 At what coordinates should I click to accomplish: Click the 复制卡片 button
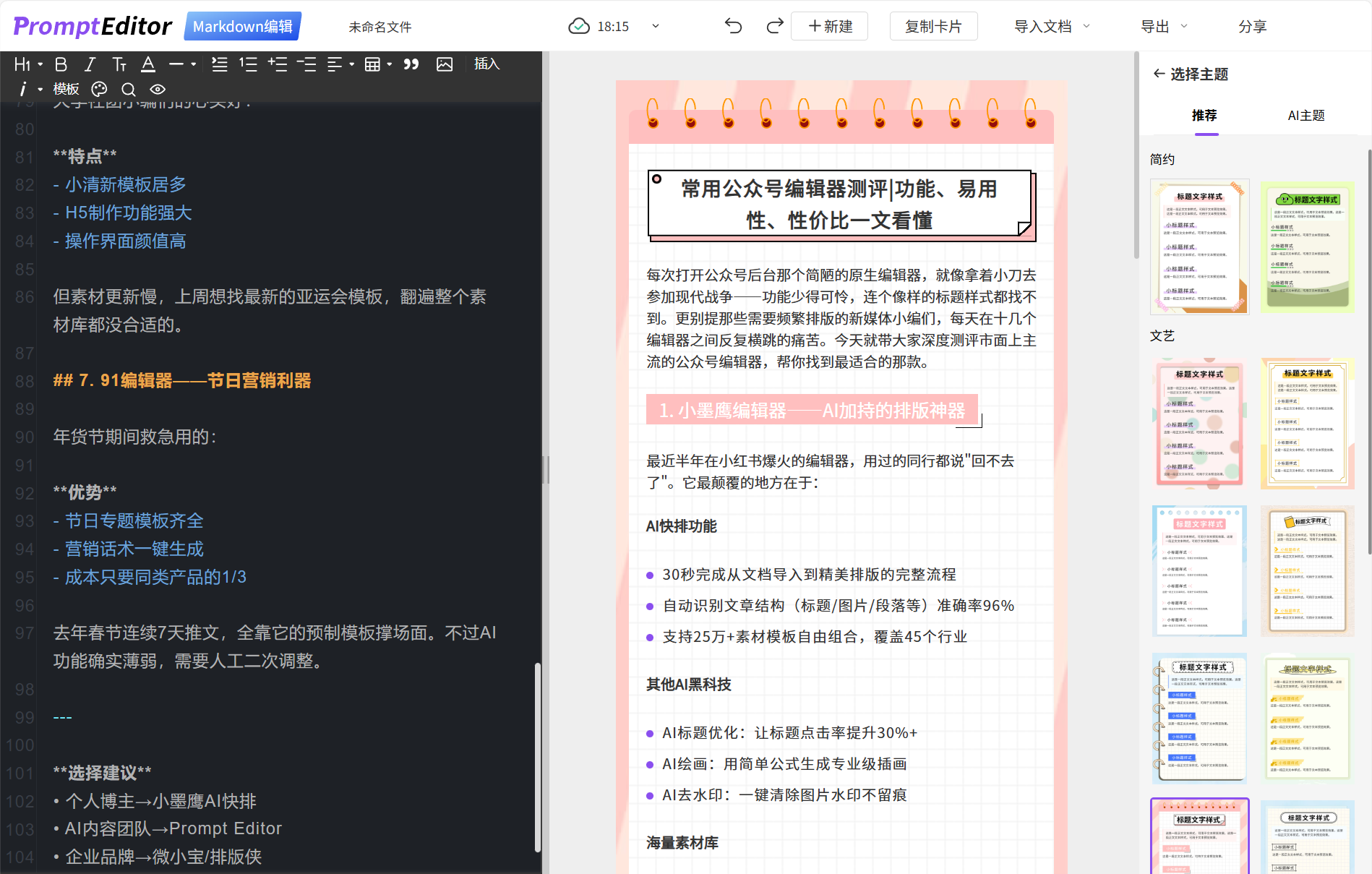point(933,27)
